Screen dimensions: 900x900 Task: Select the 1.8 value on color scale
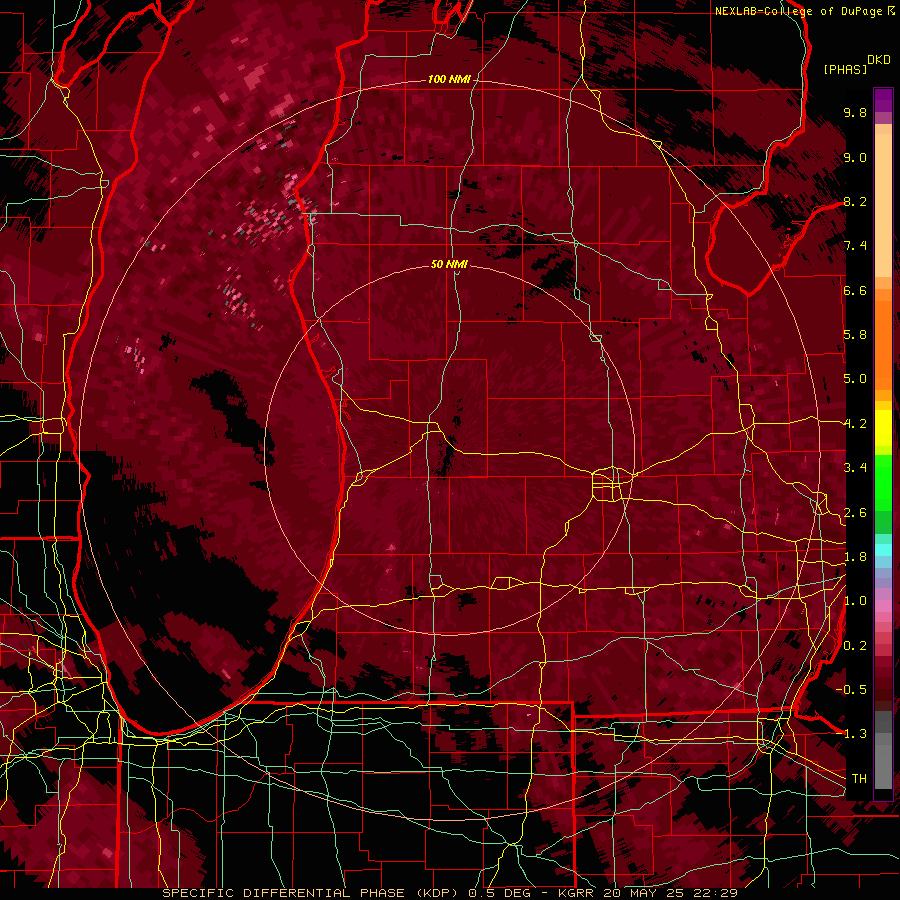855,557
